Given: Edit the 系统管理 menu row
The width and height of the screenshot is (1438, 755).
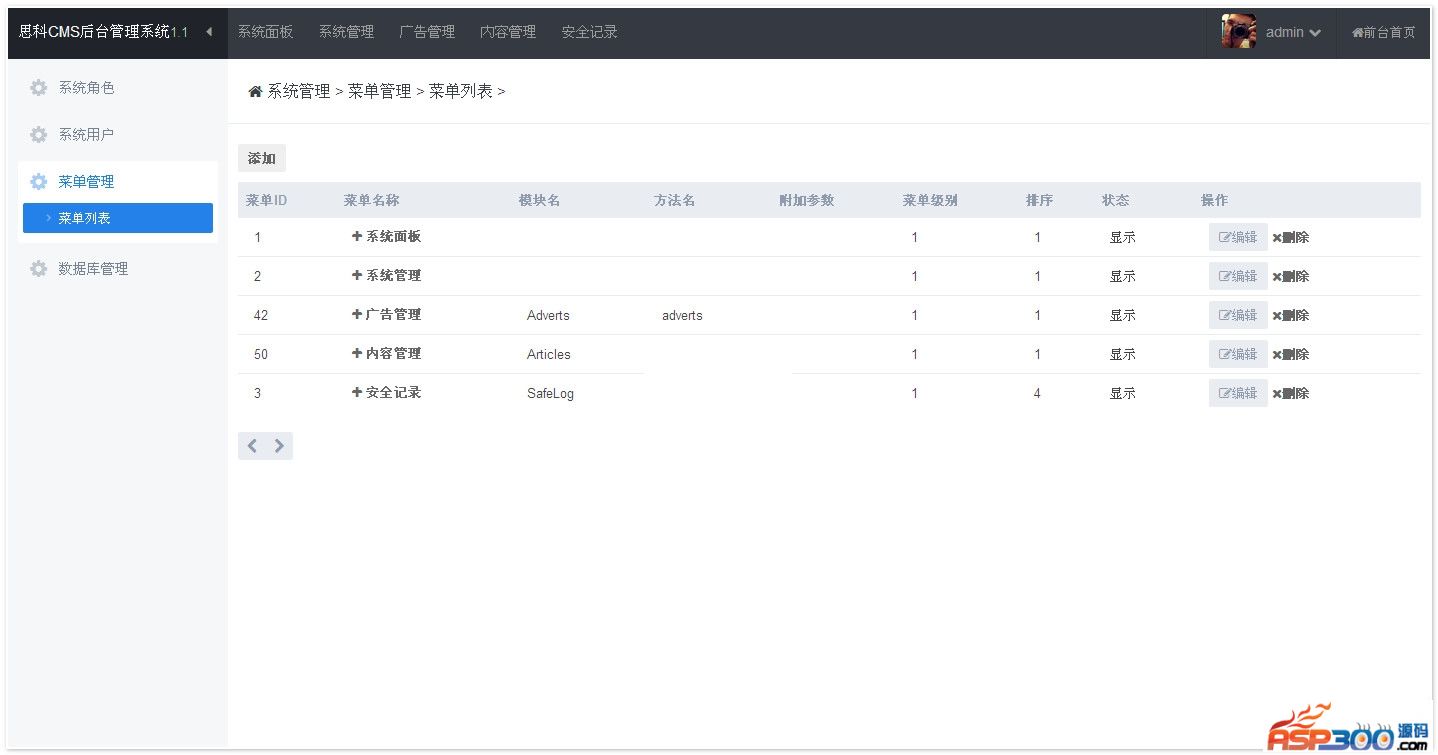Looking at the screenshot, I should pos(1238,276).
